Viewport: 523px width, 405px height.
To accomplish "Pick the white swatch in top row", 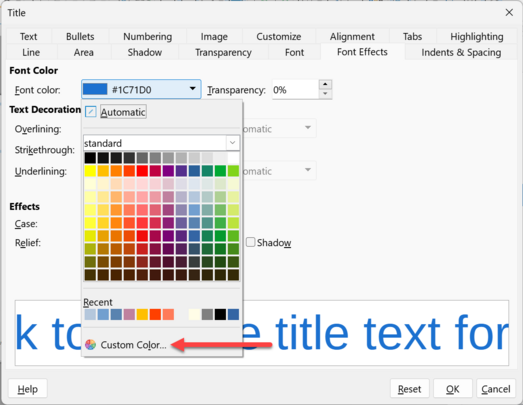I will tap(233, 157).
